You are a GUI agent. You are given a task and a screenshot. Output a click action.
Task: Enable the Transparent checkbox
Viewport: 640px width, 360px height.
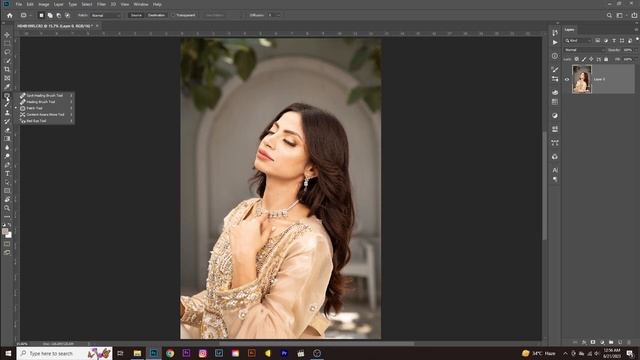(173, 15)
